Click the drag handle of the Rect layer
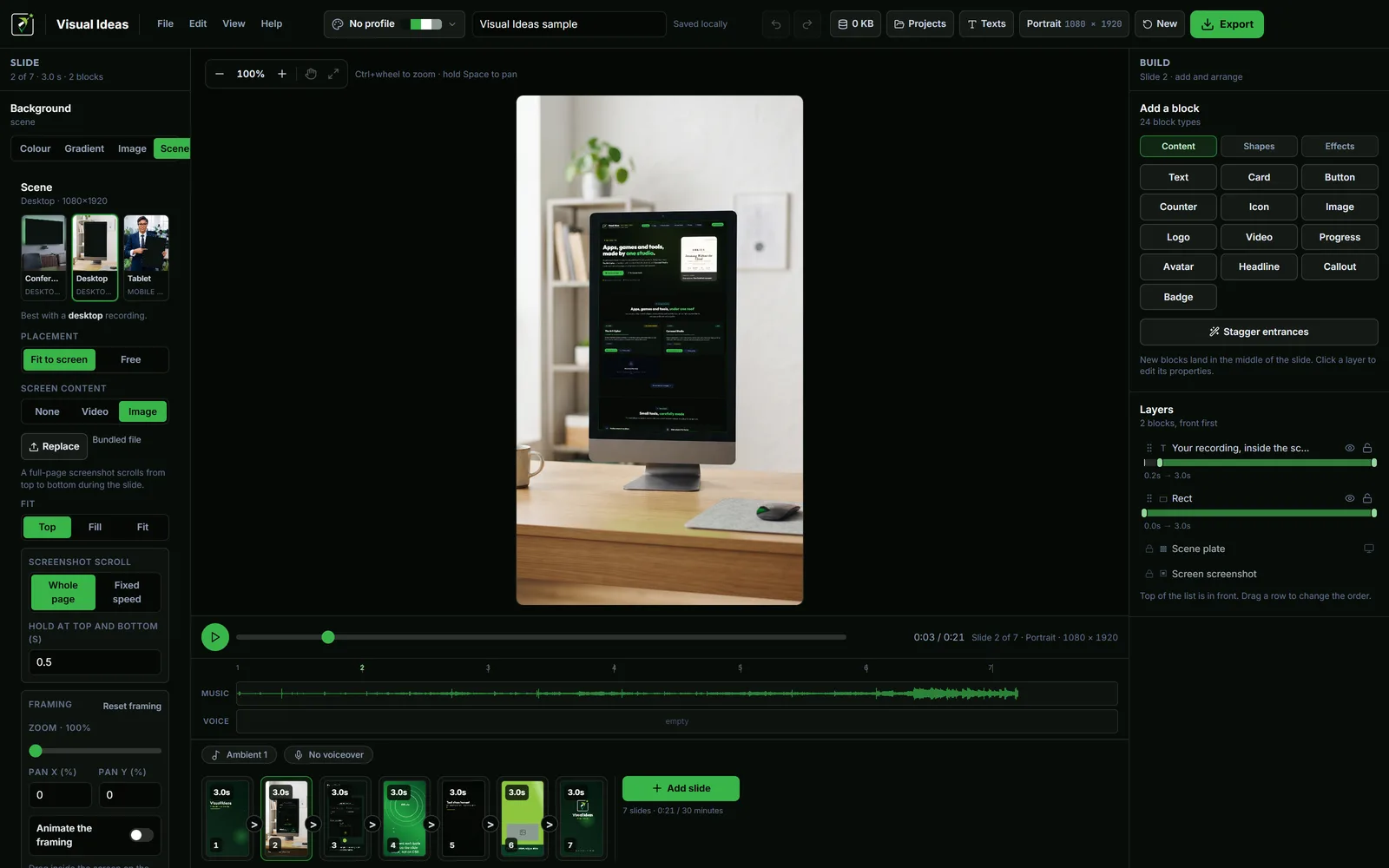Screen dimensions: 1389x868 click(1149, 498)
